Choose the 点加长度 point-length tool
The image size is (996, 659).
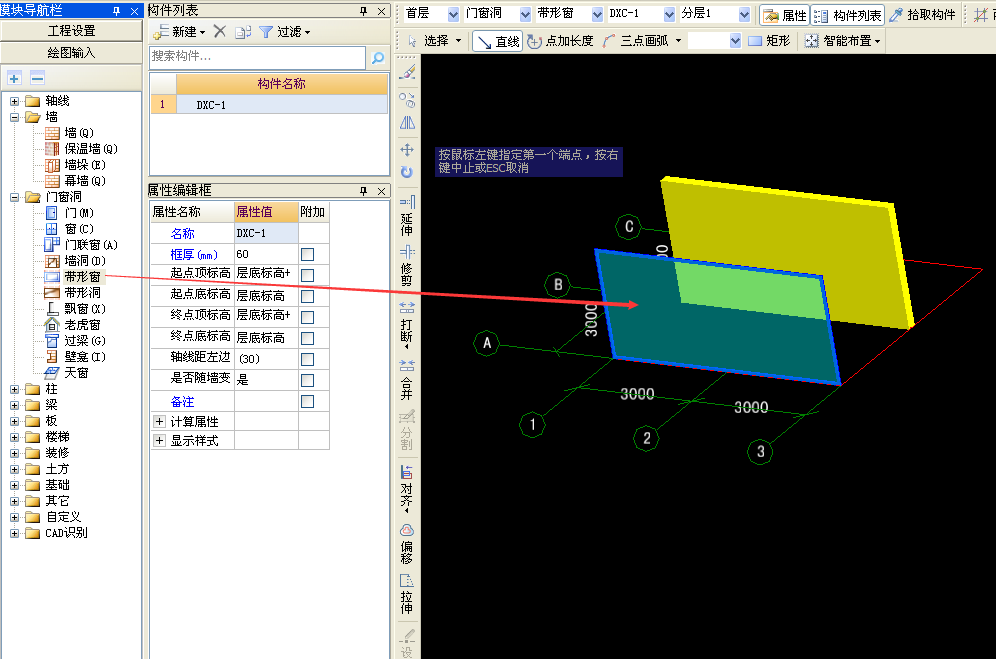(x=560, y=41)
